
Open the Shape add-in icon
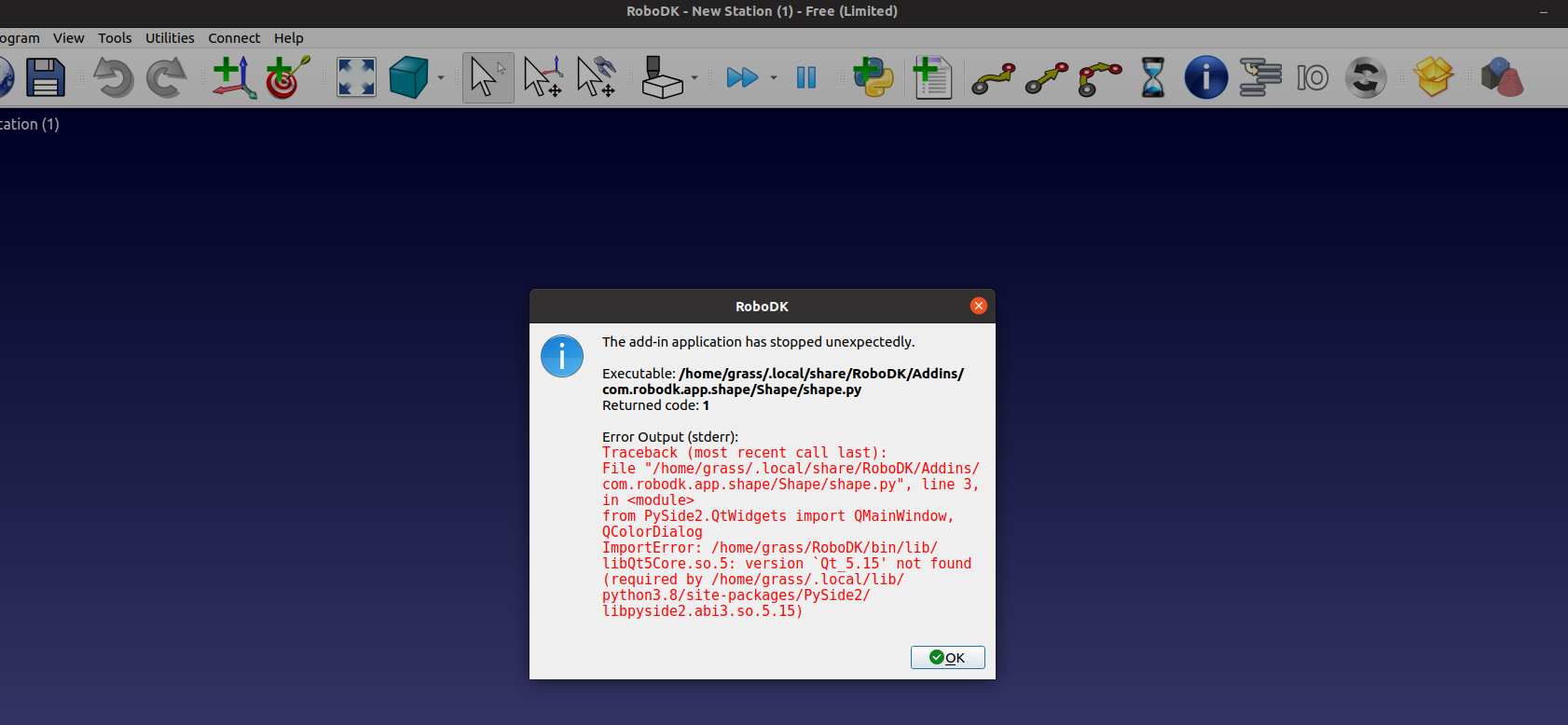click(x=1502, y=78)
